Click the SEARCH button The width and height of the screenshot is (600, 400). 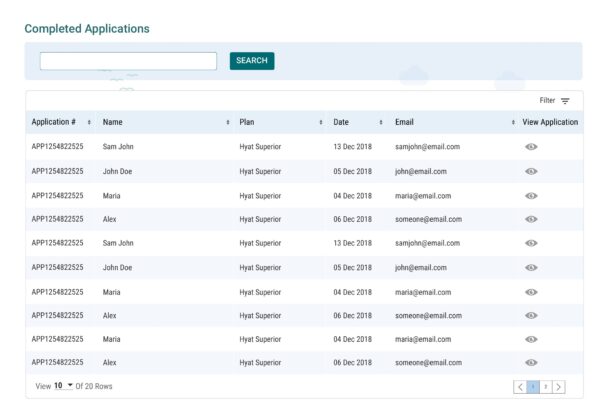252,61
